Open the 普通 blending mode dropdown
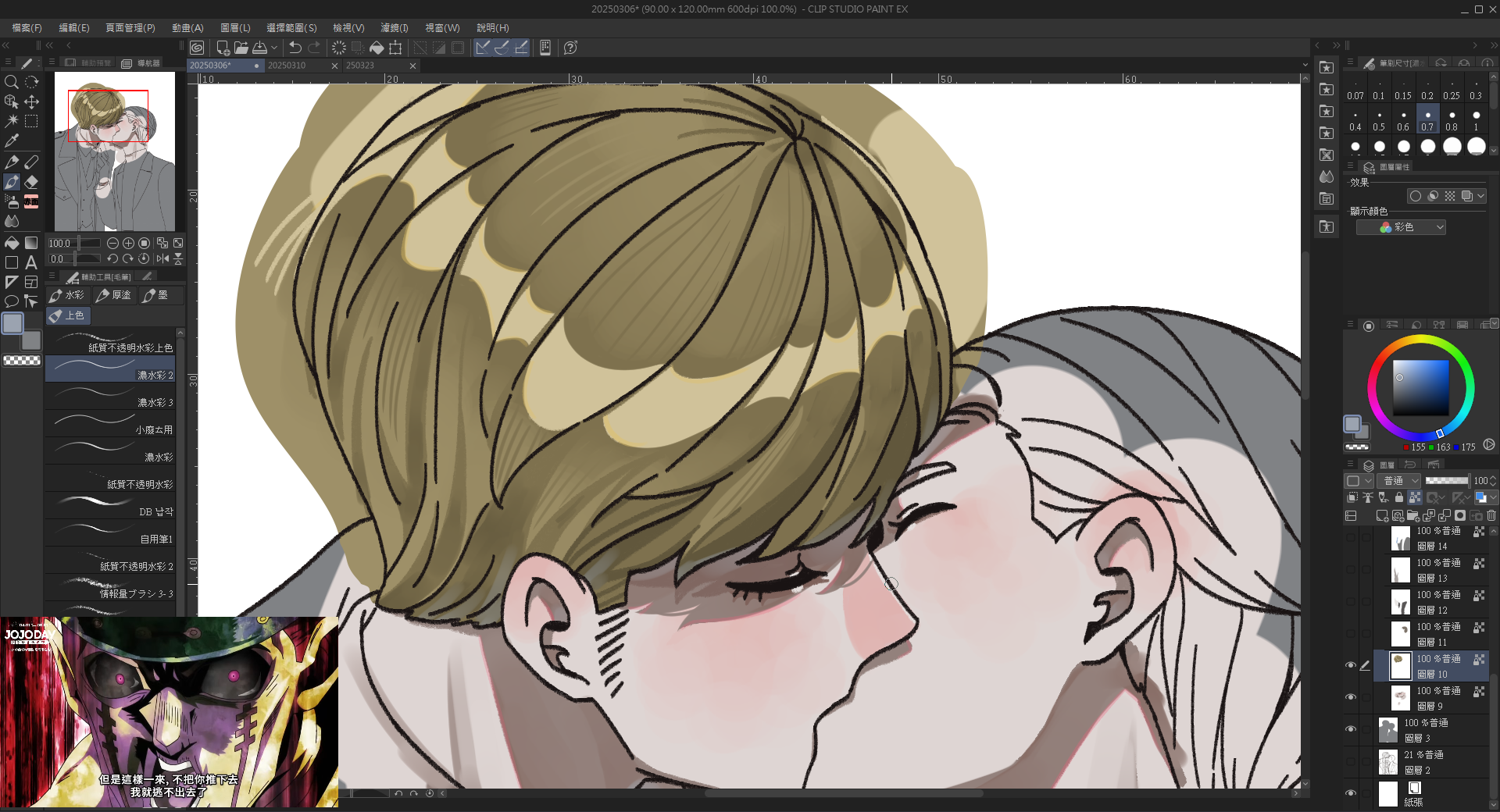The width and height of the screenshot is (1500, 812). pyautogui.click(x=1398, y=481)
